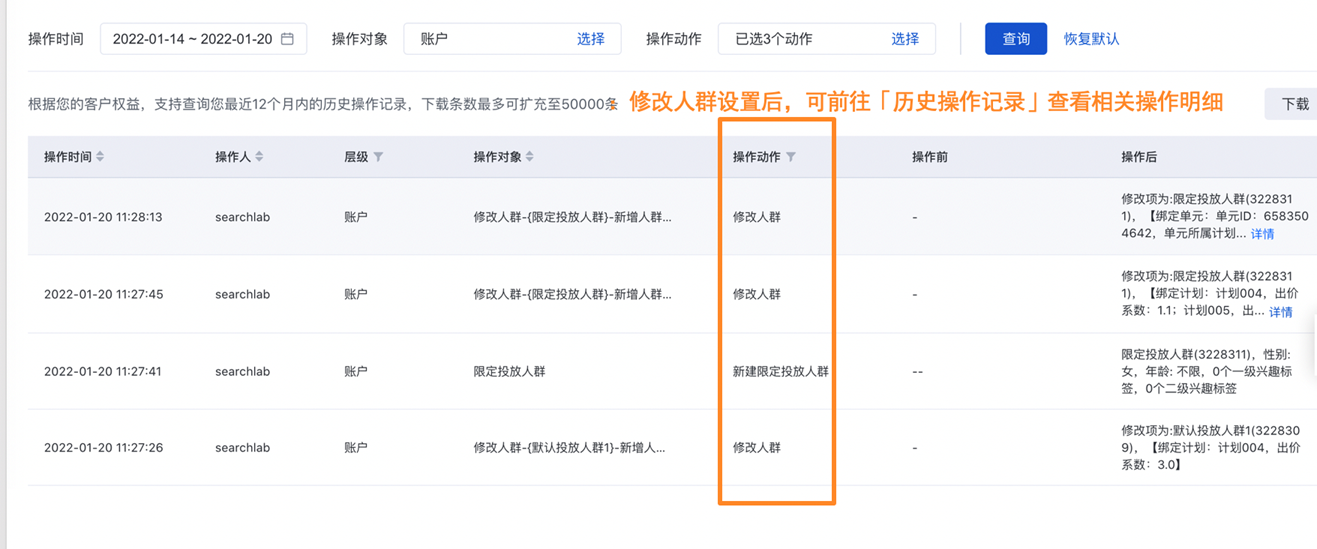Click 恢复默认 to reset filters
This screenshot has width=1317, height=549.
pyautogui.click(x=1091, y=39)
